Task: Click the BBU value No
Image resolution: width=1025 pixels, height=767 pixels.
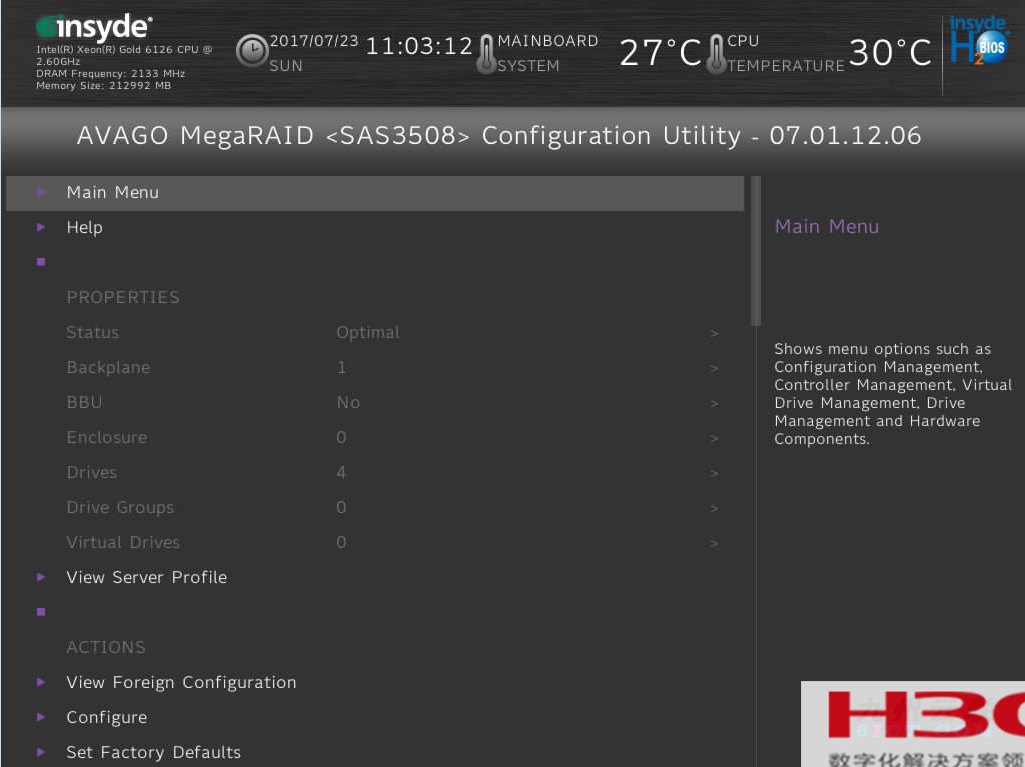Action: [x=348, y=402]
